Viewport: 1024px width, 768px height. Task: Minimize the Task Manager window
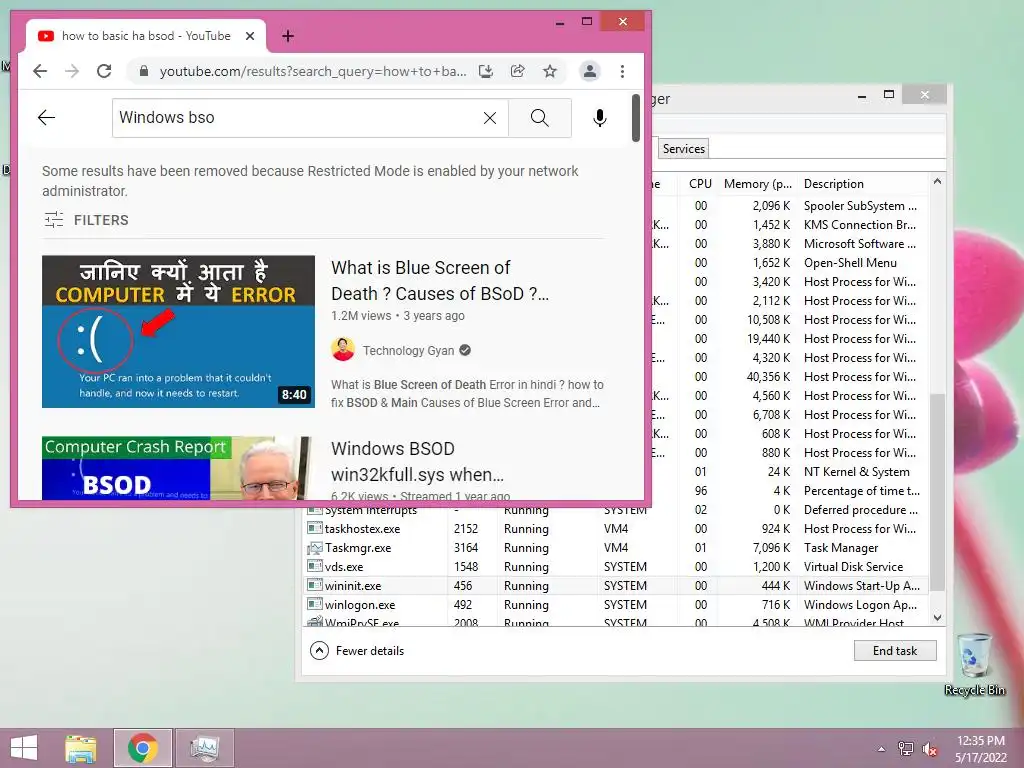(x=862, y=96)
